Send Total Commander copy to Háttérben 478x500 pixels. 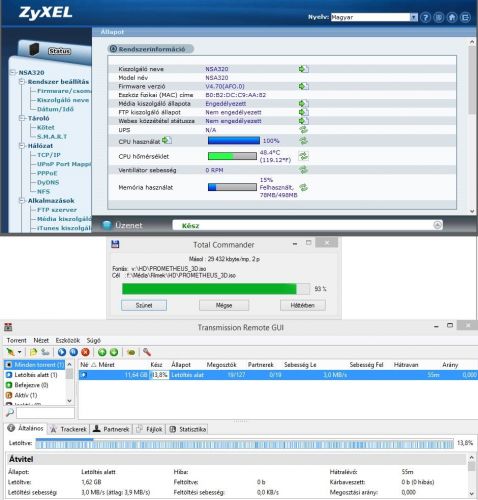click(x=303, y=305)
